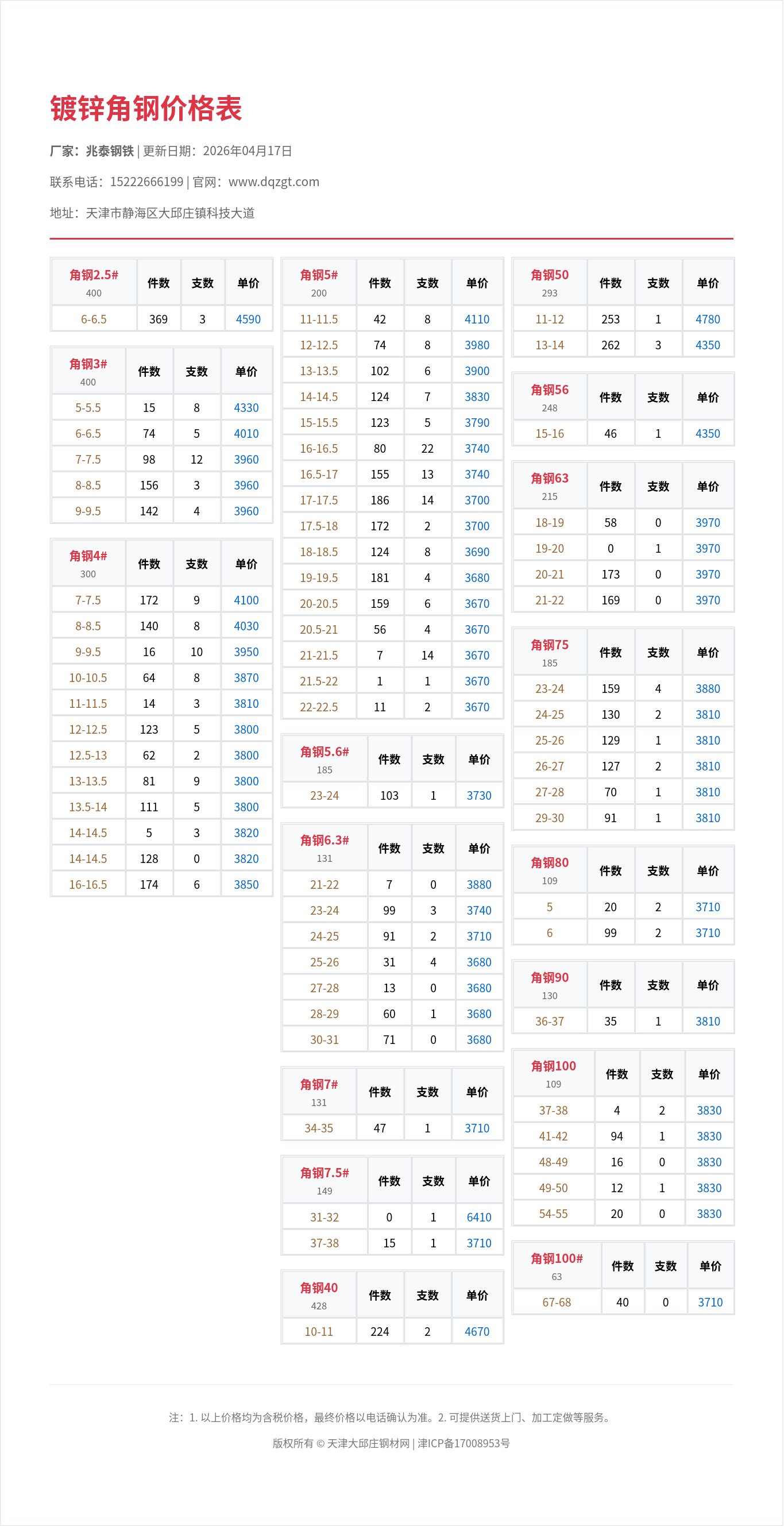Click price 3710 for 34-35 row
The image size is (784, 1526).
click(477, 1128)
